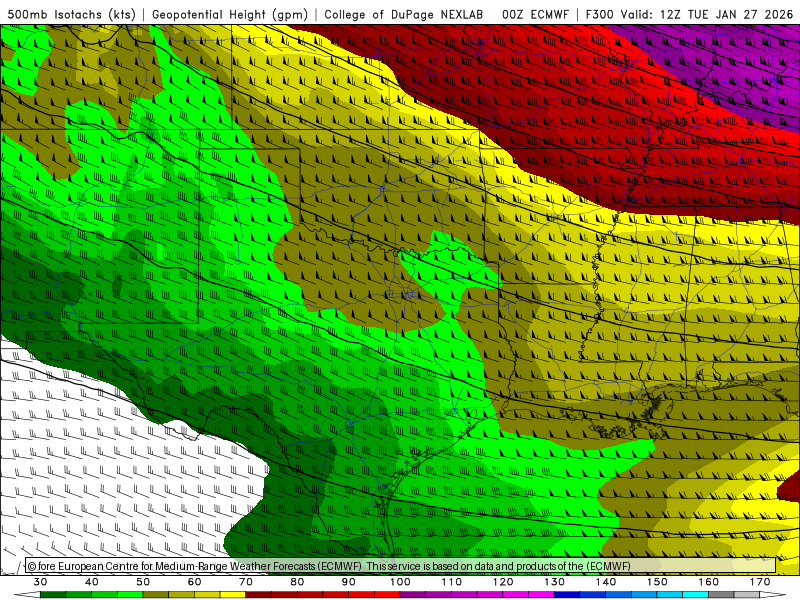Select the bright yellow 65-70 kt legend swatch

(x=233, y=595)
